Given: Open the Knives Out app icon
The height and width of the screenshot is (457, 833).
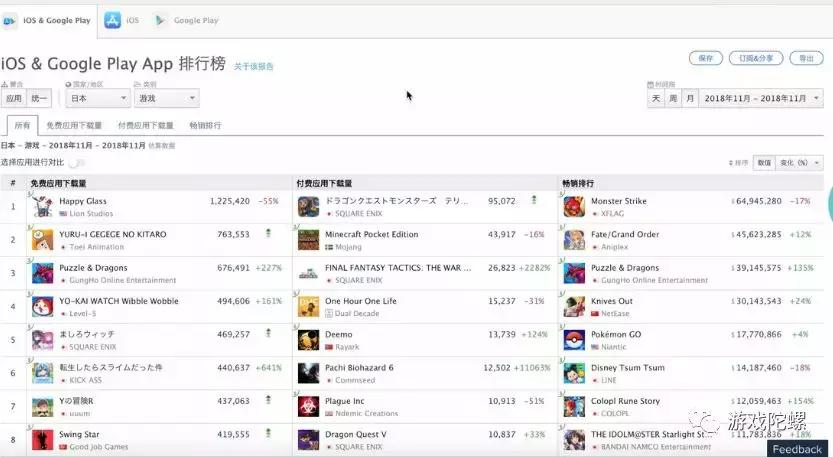Looking at the screenshot, I should pyautogui.click(x=574, y=307).
